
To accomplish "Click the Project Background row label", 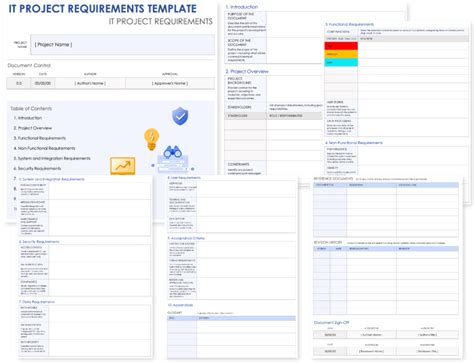I will pos(240,80).
